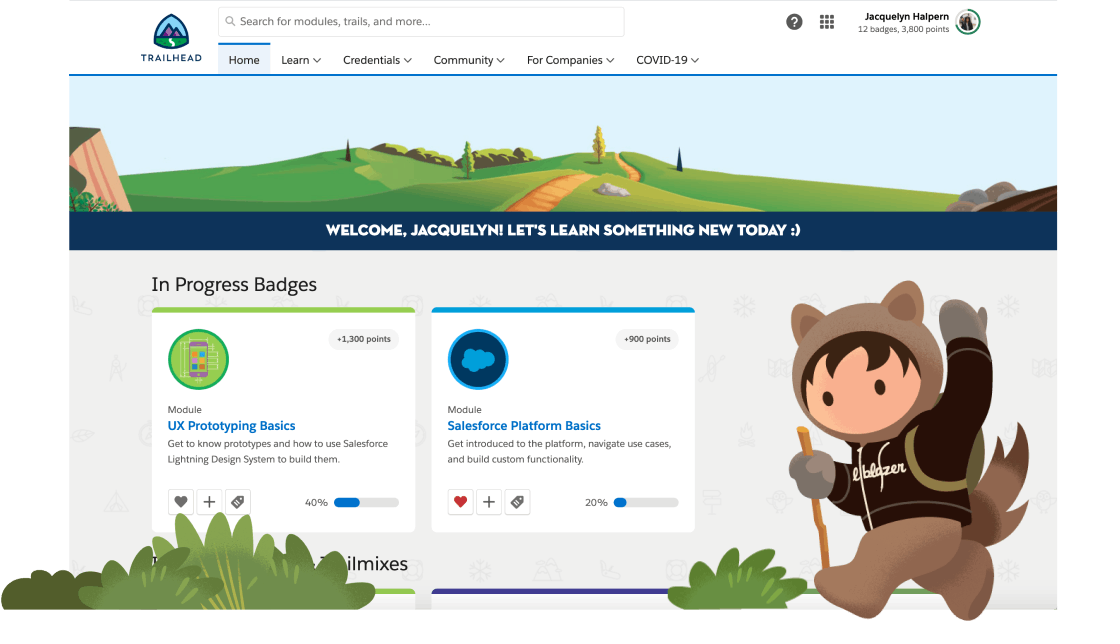The width and height of the screenshot is (1120, 644).
Task: Open the help question mark icon
Action: (794, 22)
